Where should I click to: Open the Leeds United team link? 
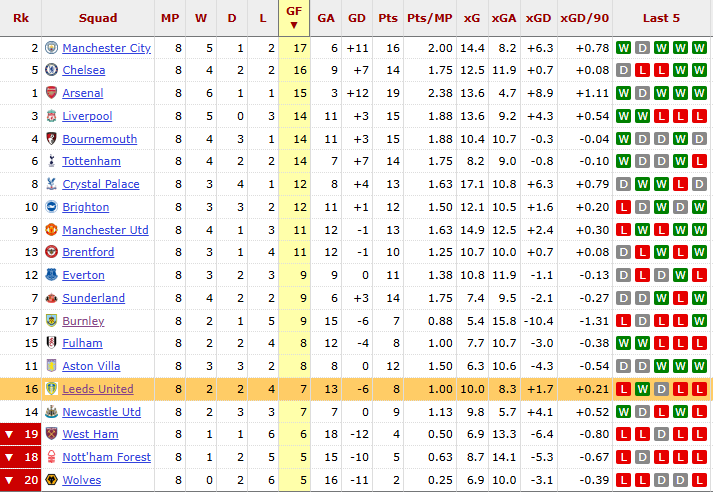click(x=97, y=389)
